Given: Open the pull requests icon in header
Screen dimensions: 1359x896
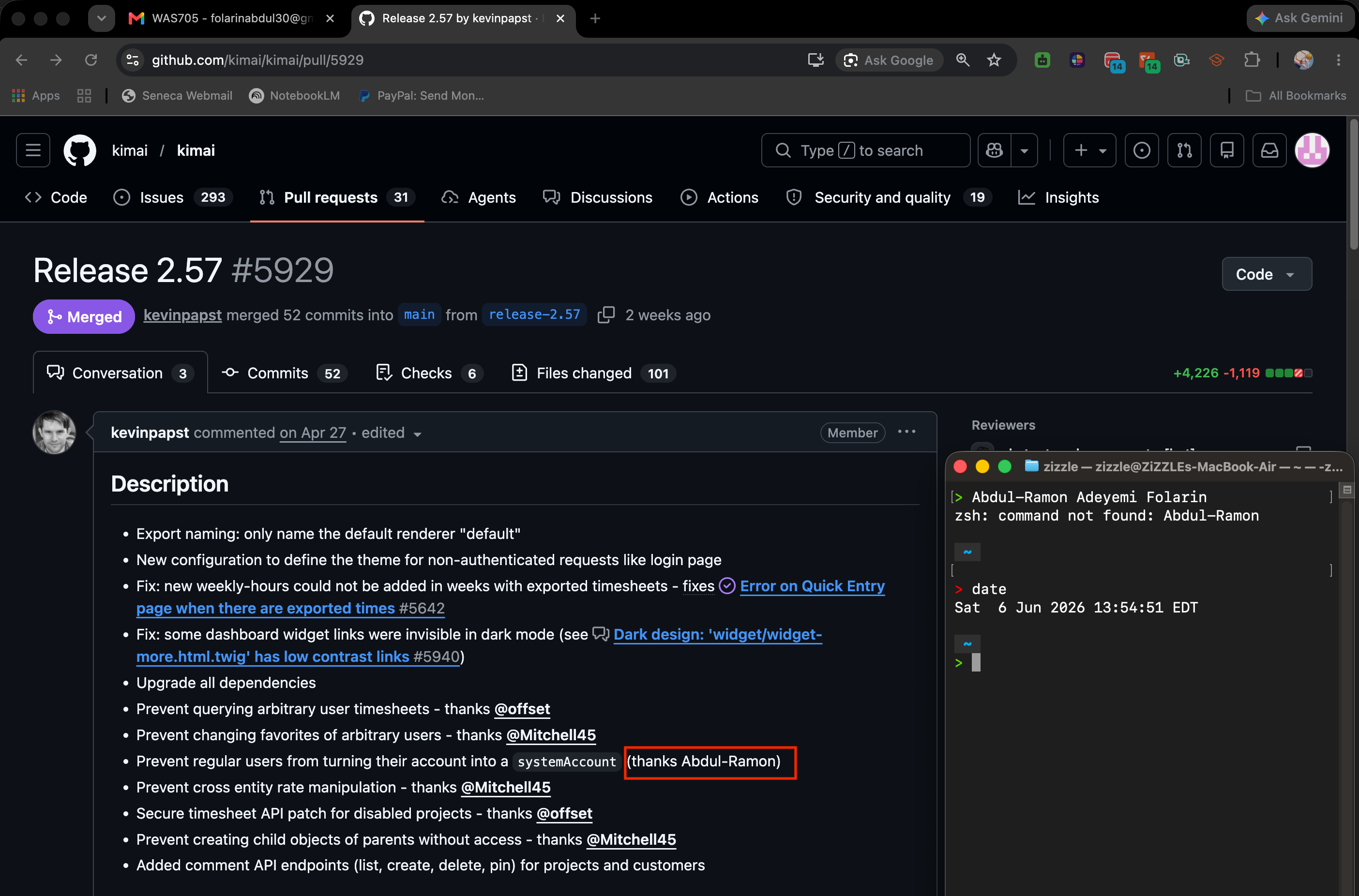Looking at the screenshot, I should point(1184,150).
